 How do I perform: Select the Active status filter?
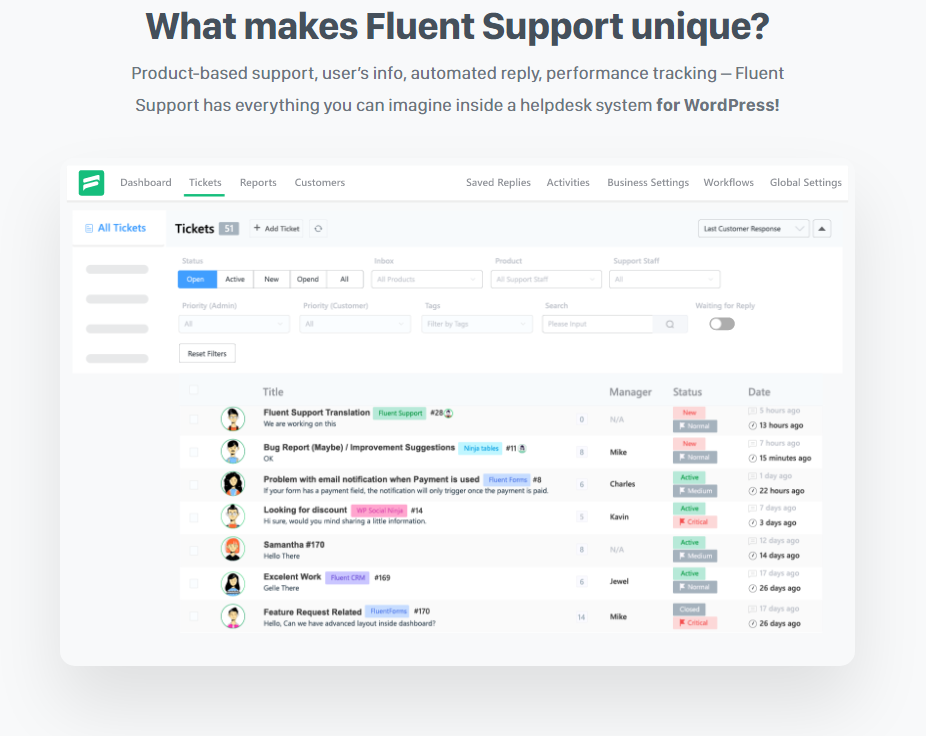click(x=235, y=280)
